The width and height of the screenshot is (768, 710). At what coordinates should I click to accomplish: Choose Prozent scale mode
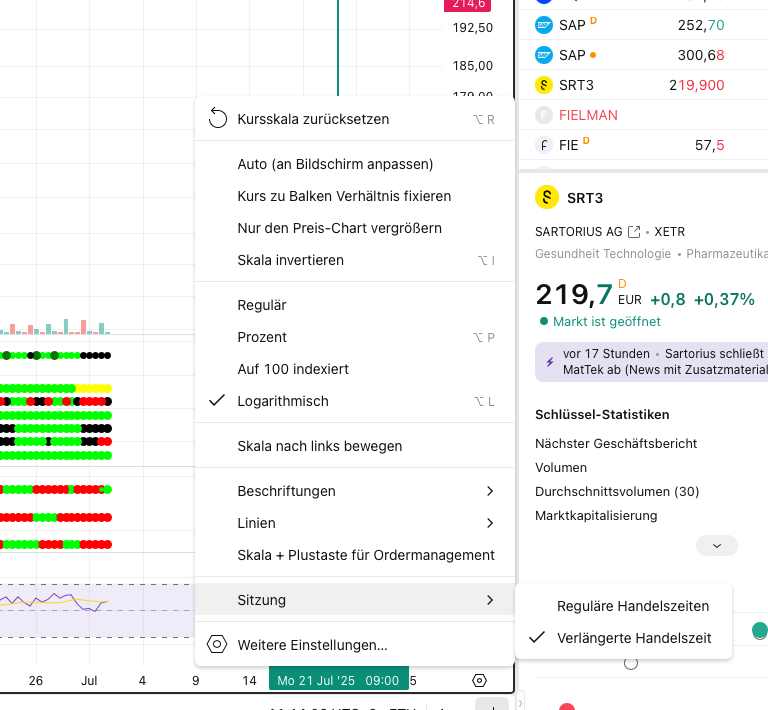pyautogui.click(x=262, y=337)
